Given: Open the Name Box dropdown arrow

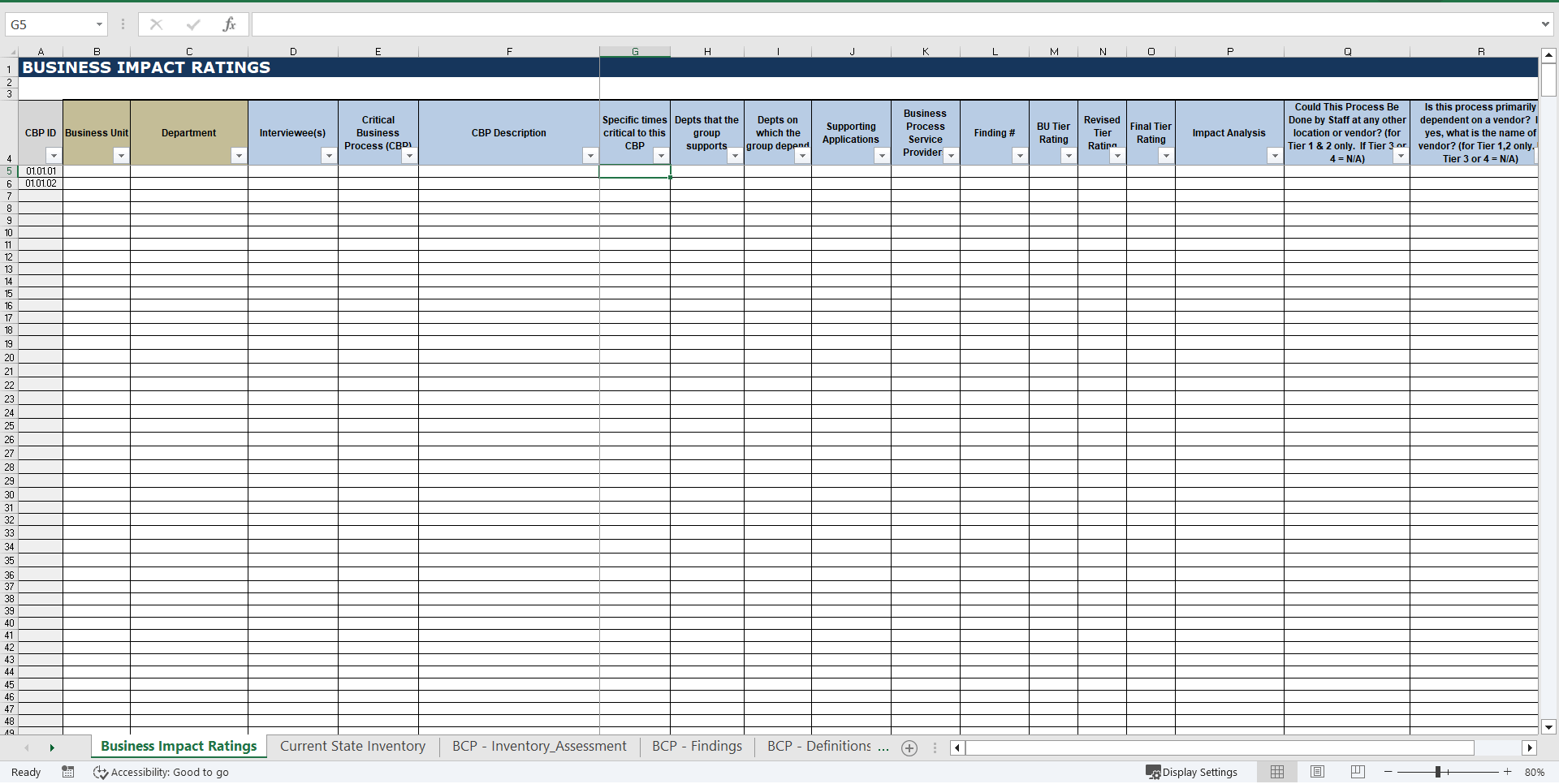Looking at the screenshot, I should (100, 24).
